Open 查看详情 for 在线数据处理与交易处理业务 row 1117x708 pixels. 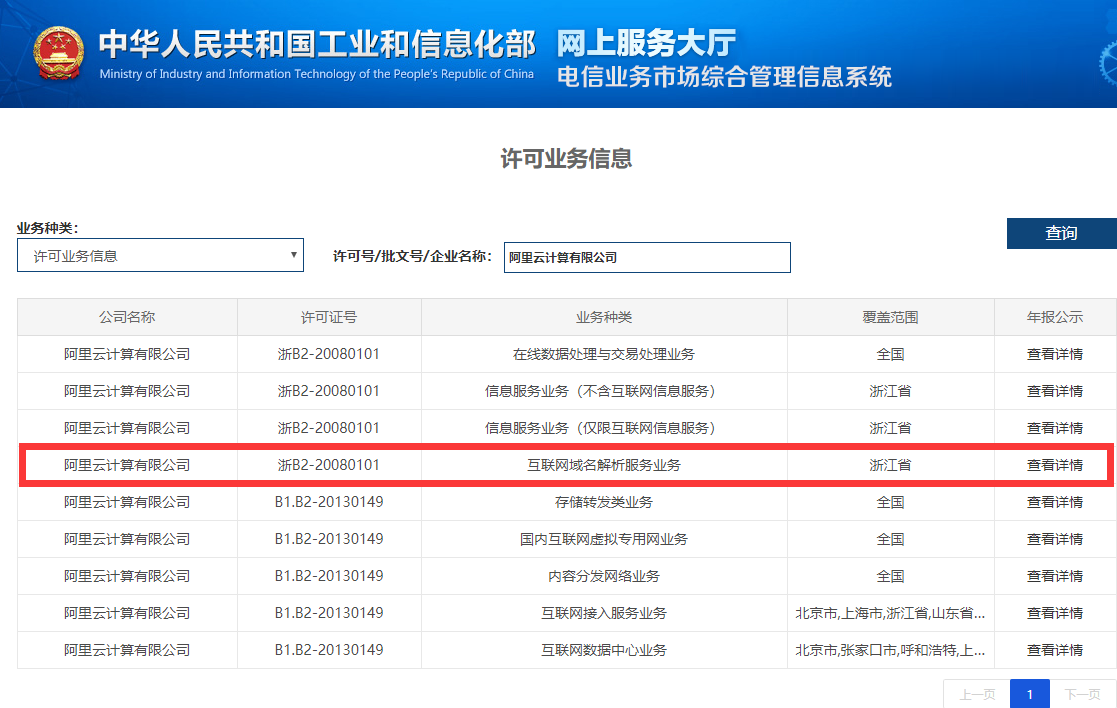pos(1054,354)
